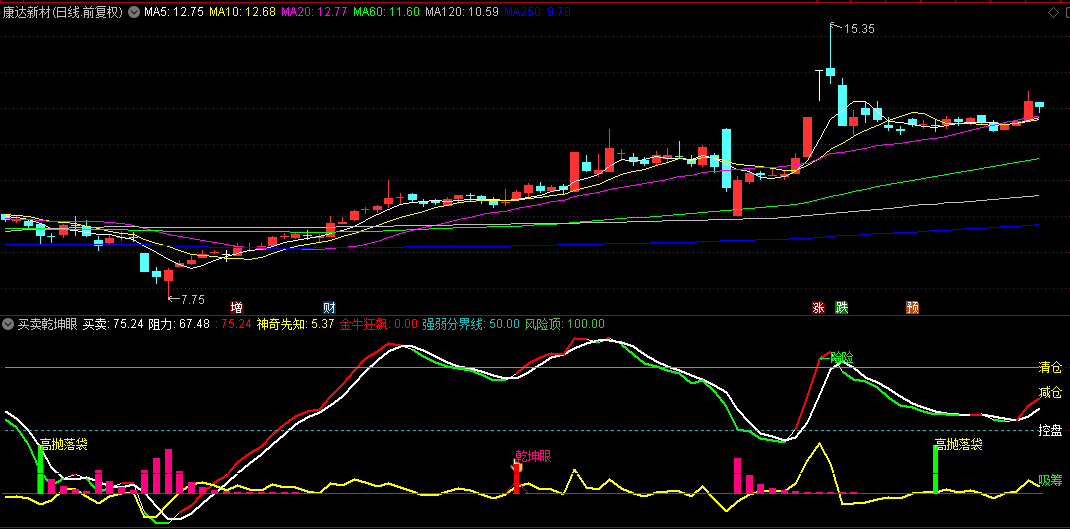Click the red 金牛狂飙: 0.00 value
The height and width of the screenshot is (529, 1070).
pyautogui.click(x=378, y=324)
